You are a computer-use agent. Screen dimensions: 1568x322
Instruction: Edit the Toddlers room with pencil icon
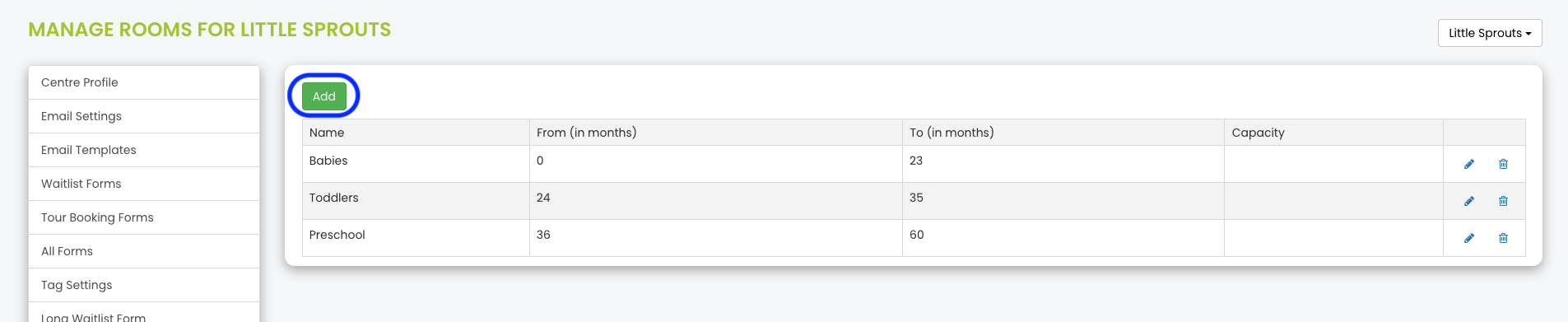pos(1469,201)
